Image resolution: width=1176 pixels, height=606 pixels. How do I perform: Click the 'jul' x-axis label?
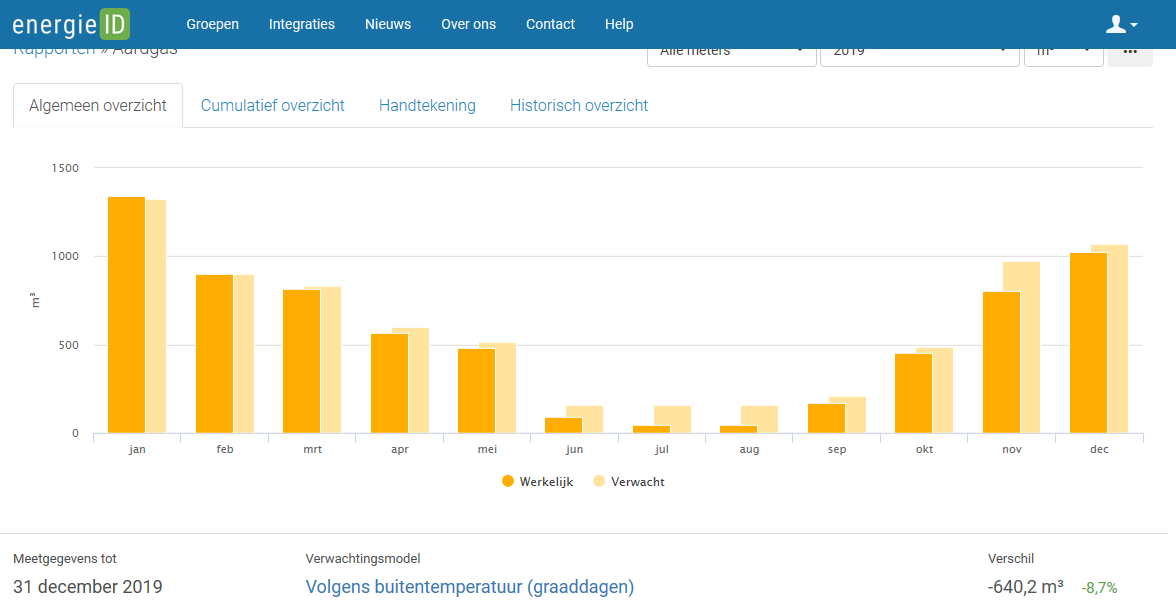pyautogui.click(x=662, y=449)
